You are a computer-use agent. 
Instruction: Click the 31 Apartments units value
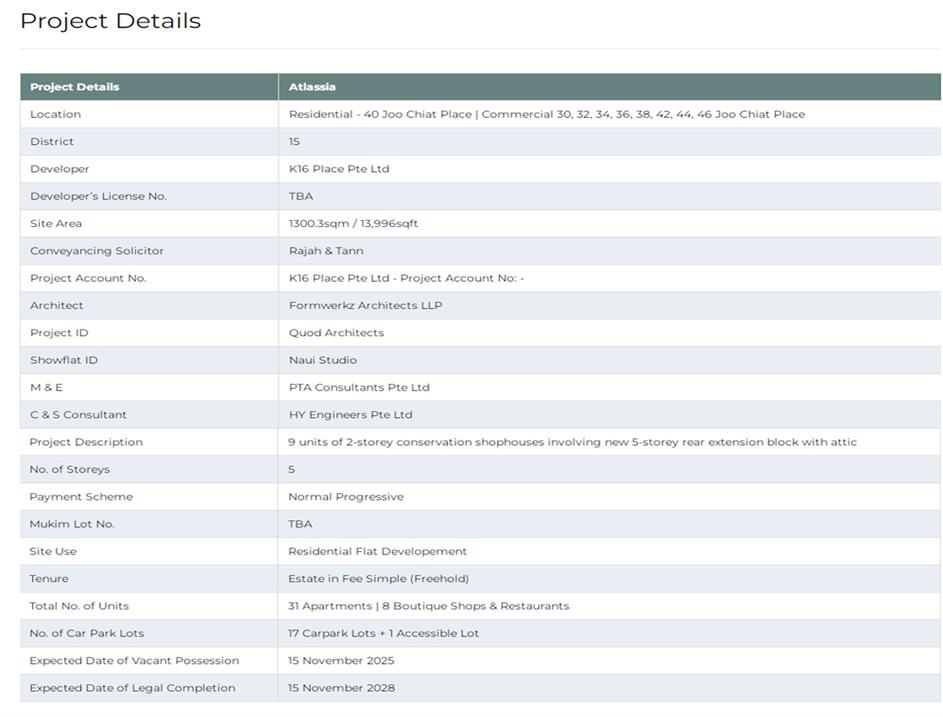pyautogui.click(x=428, y=606)
